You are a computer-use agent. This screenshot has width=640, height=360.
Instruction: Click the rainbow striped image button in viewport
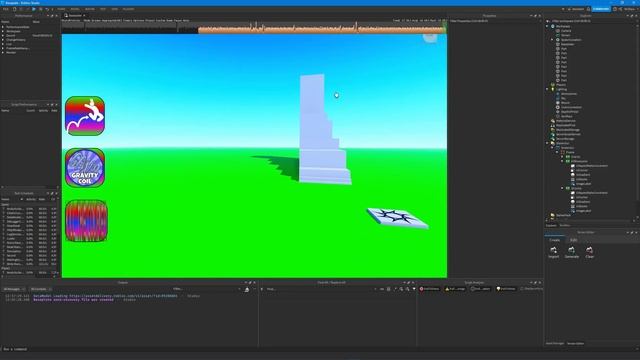86,221
